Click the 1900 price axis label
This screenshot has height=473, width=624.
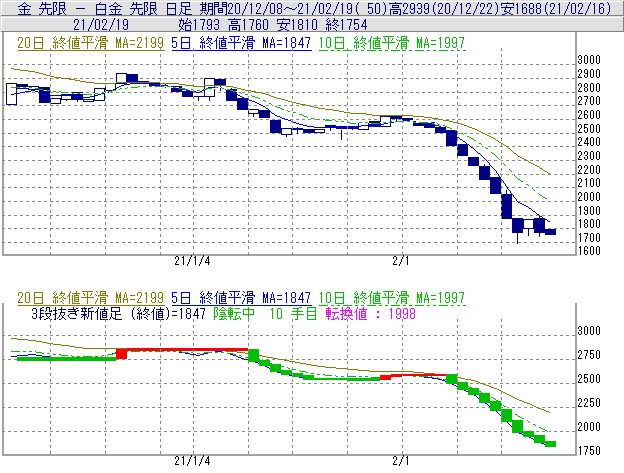[589, 210]
